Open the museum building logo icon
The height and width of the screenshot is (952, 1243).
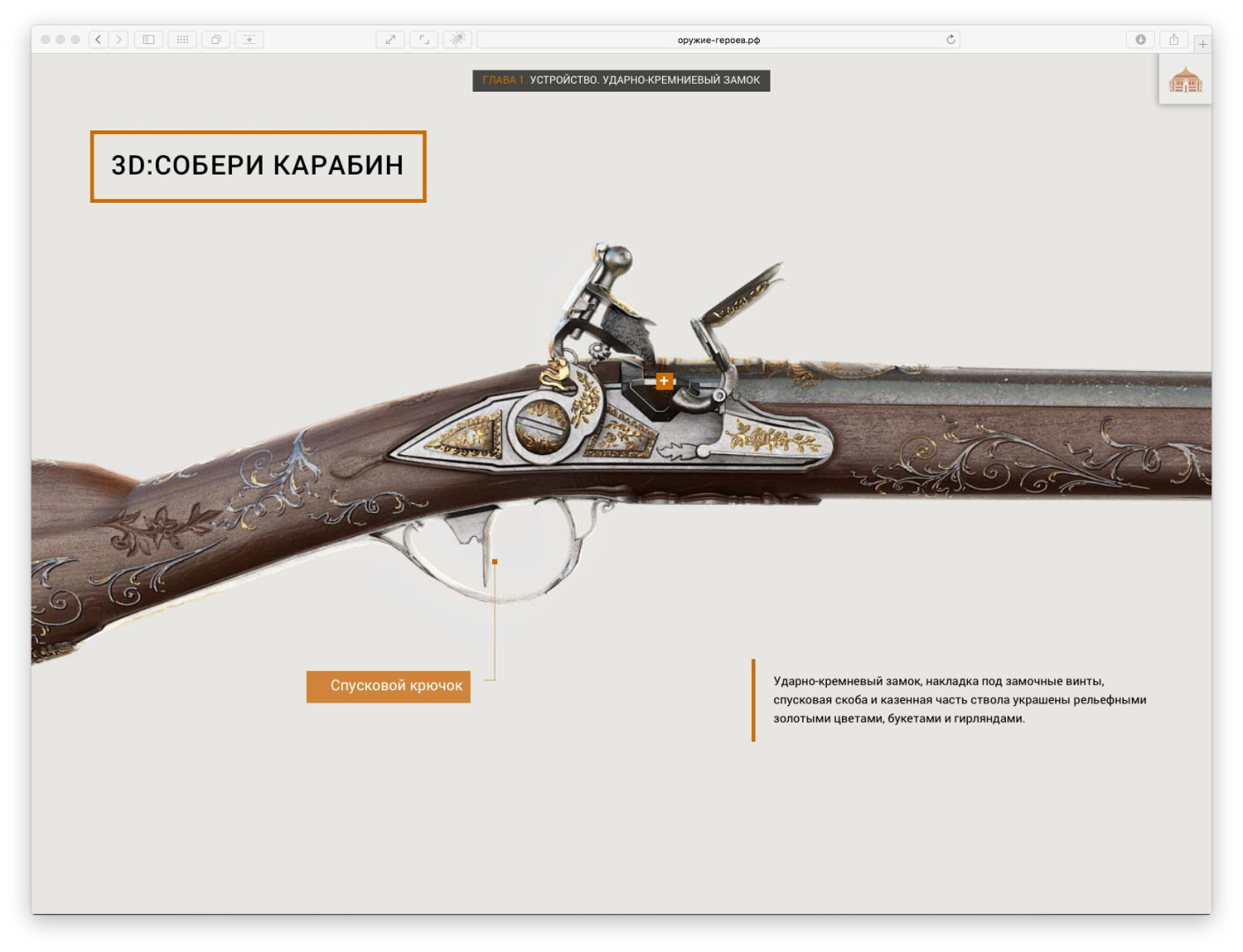pos(1185,81)
